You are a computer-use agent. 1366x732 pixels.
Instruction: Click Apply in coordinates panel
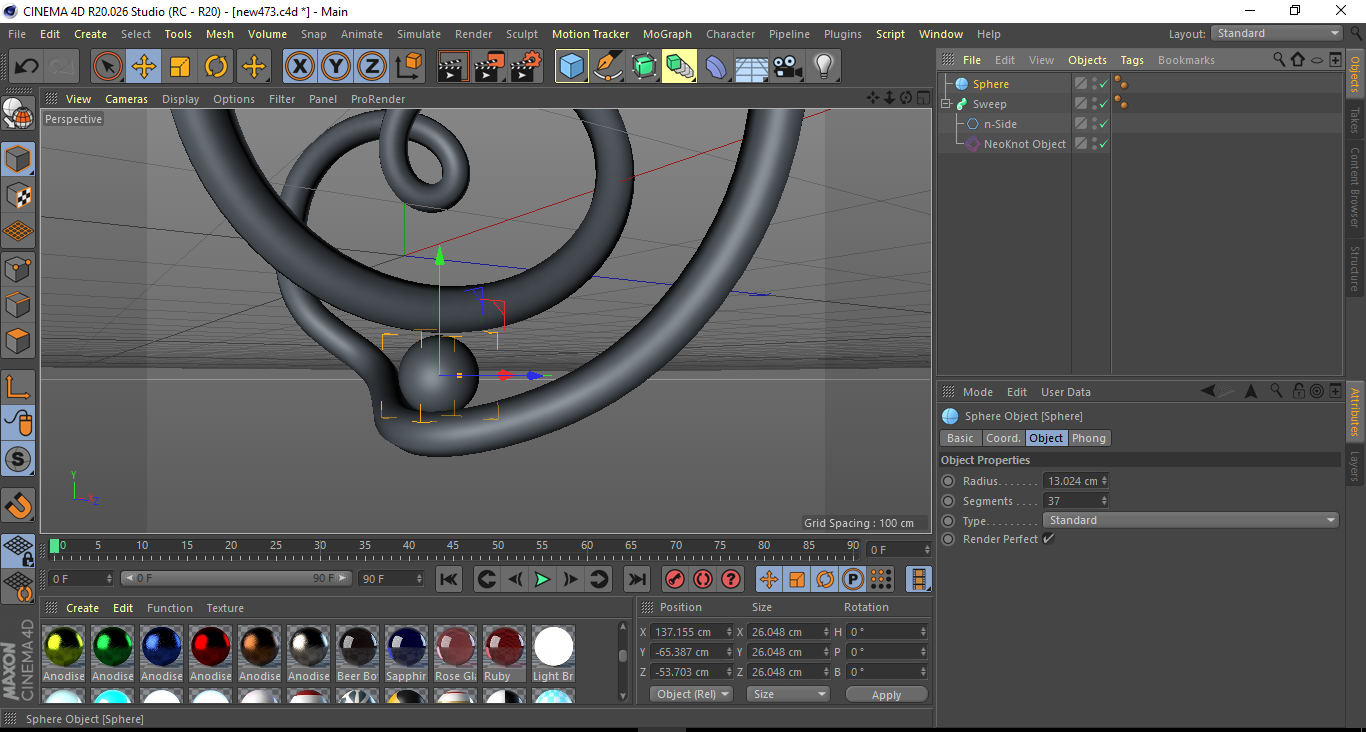886,694
